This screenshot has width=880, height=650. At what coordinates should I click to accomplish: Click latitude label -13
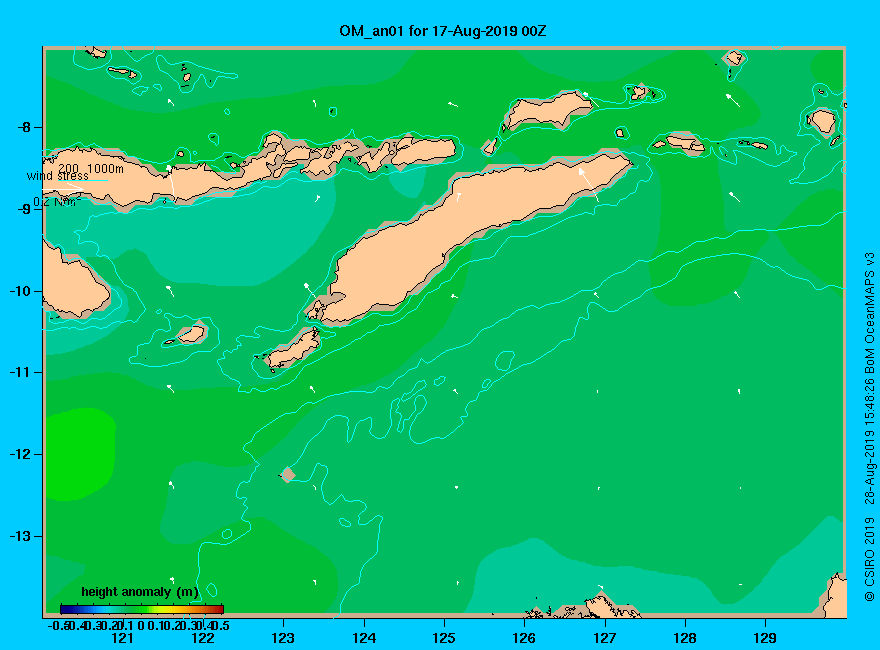[x=21, y=536]
